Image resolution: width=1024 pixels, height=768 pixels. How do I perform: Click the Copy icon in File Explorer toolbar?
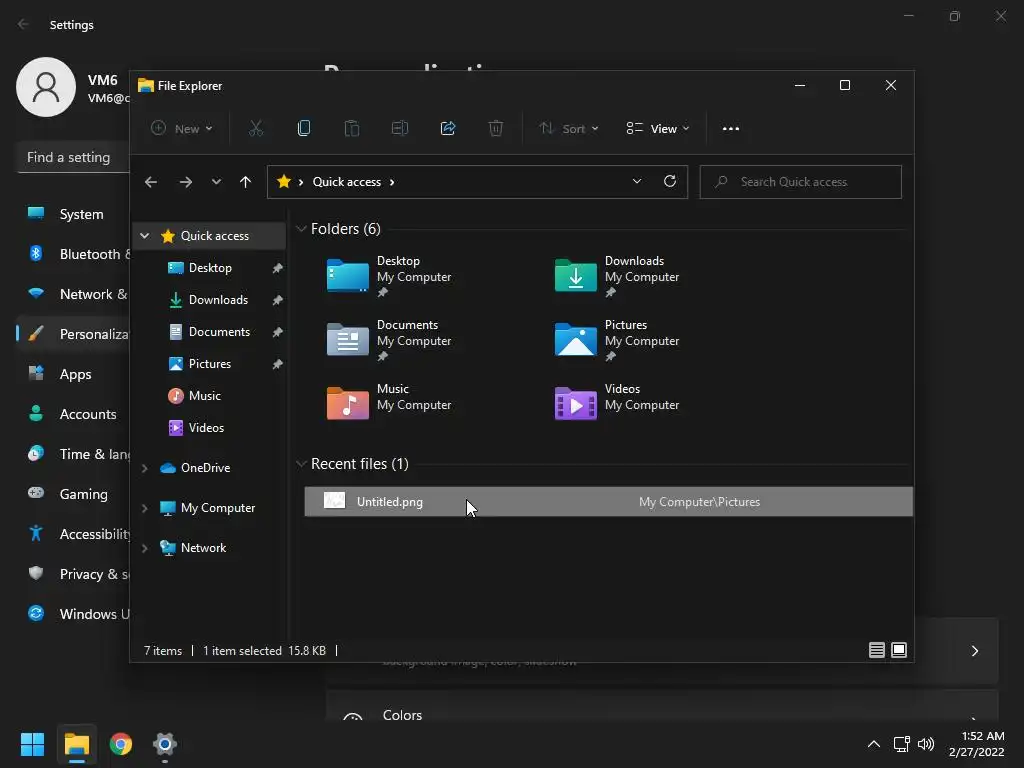click(x=304, y=128)
